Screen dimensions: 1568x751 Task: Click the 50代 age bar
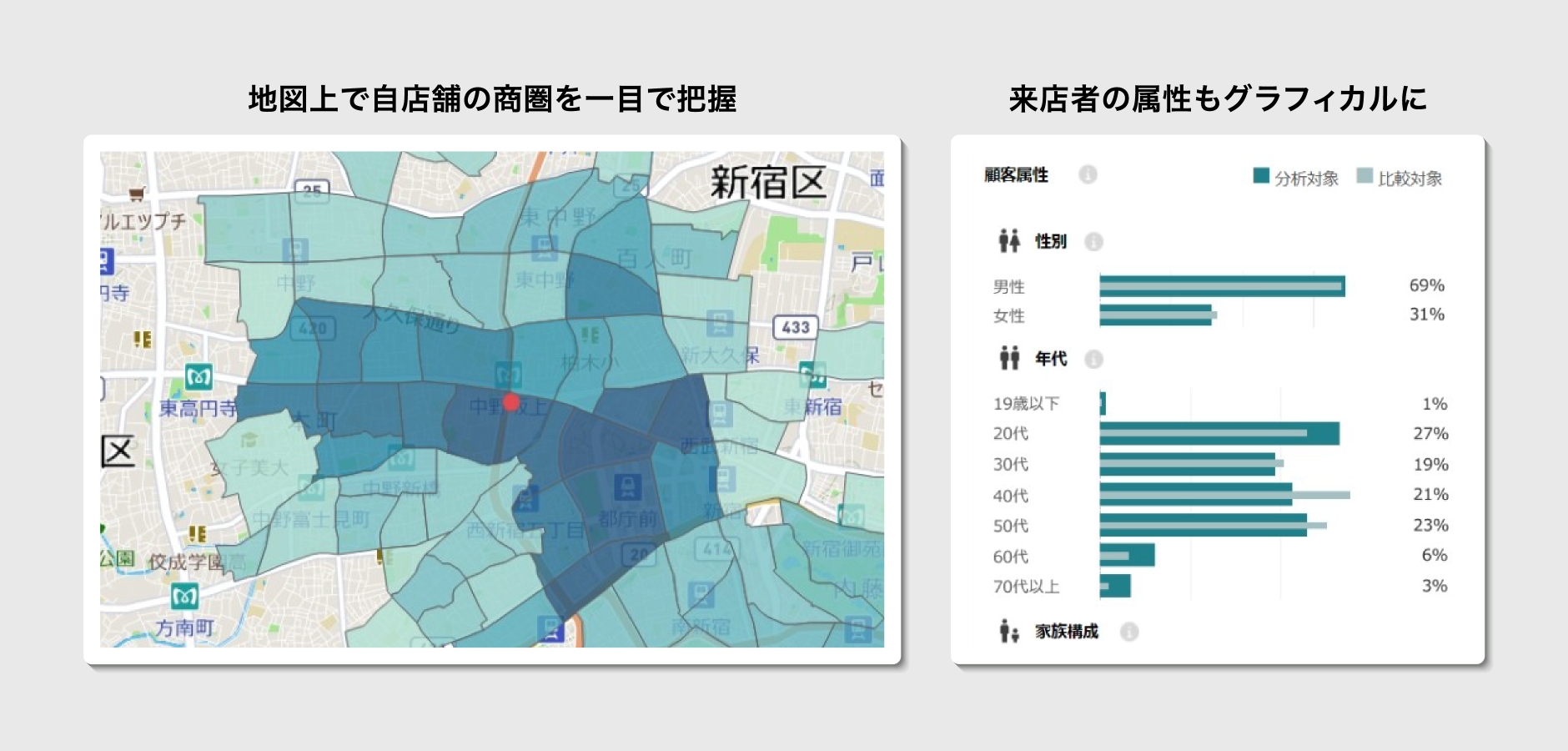click(1213, 525)
